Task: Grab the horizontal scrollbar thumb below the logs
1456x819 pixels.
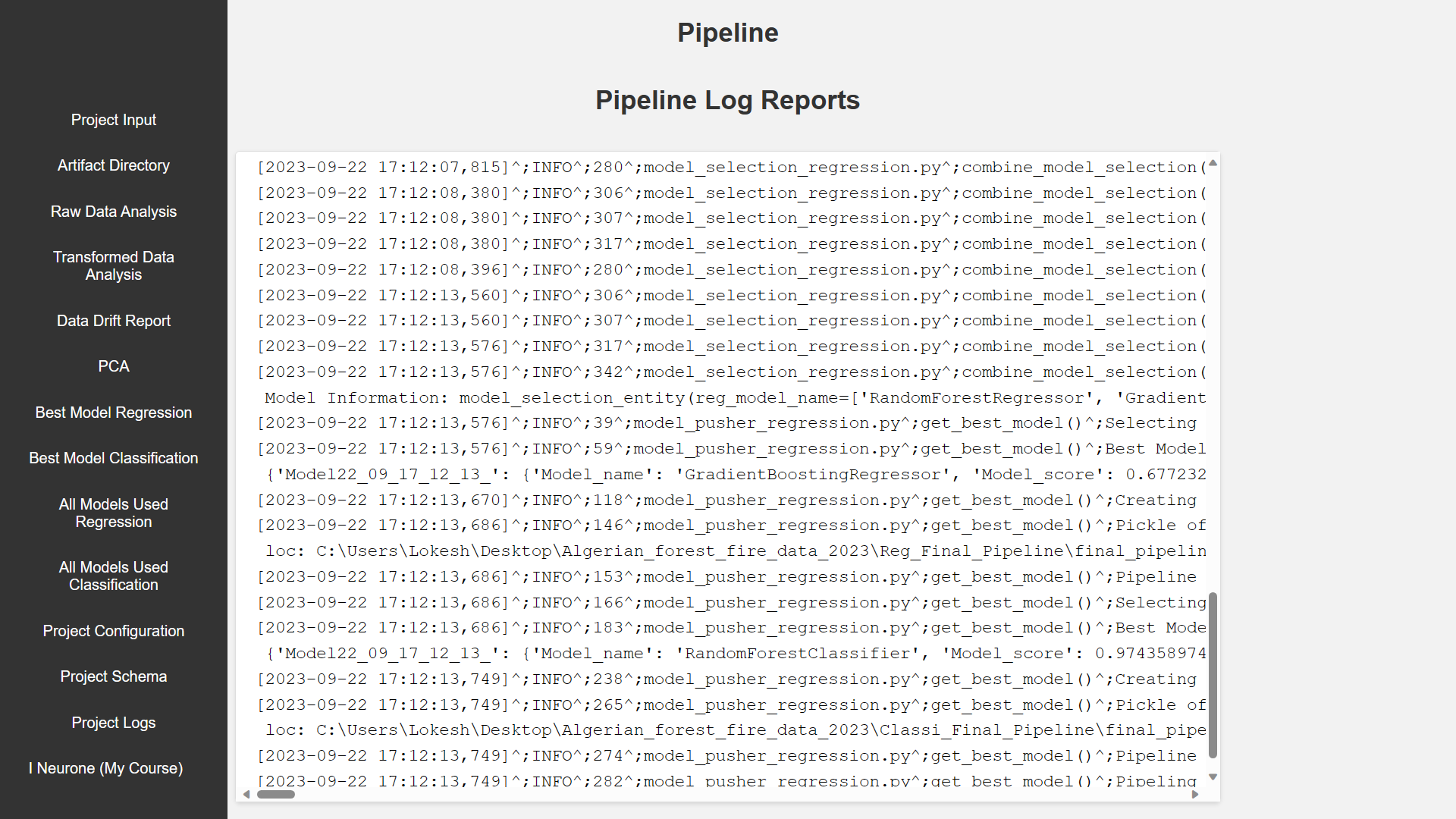Action: (277, 794)
